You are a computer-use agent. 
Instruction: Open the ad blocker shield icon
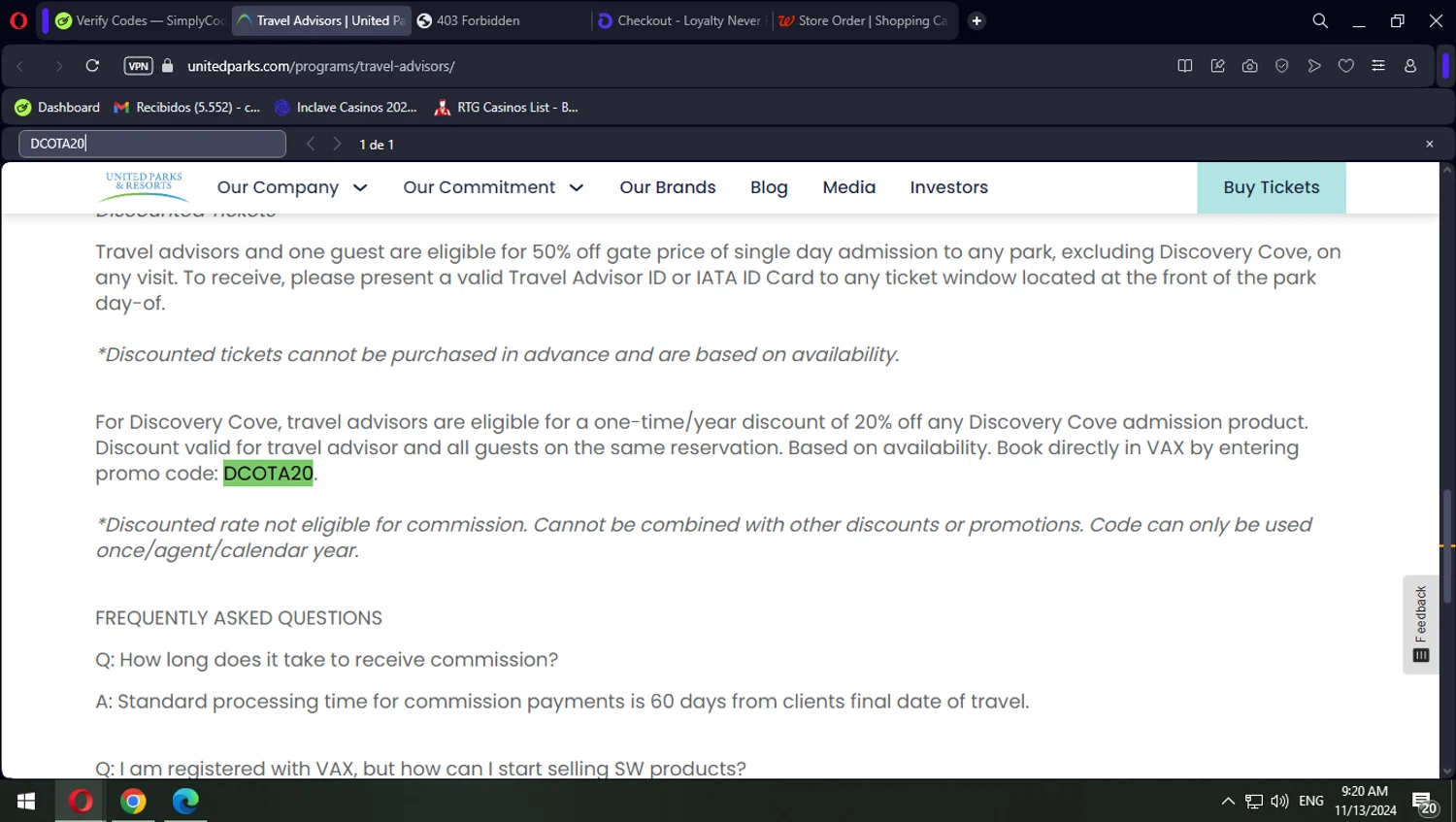pyautogui.click(x=1281, y=66)
